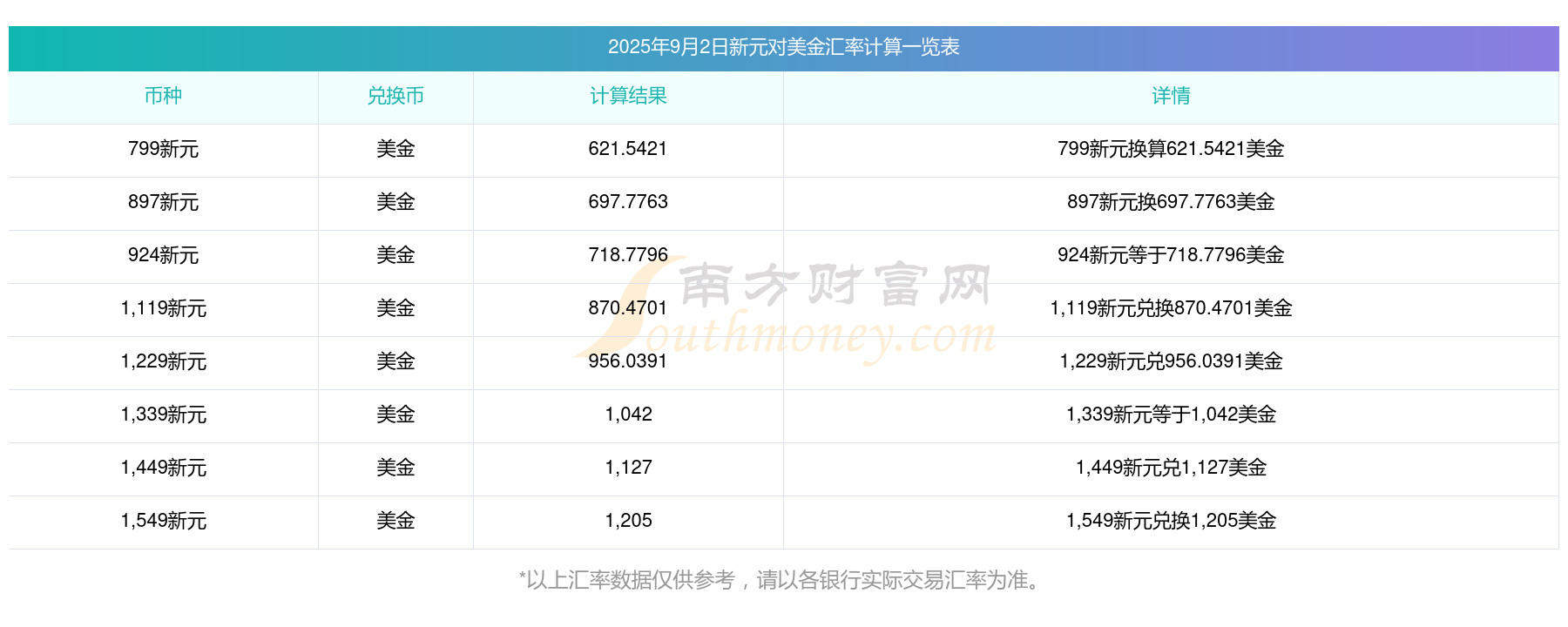Click the table title 2025年9月2日新元对美金汇率计算一览表
This screenshot has height=627, width=1568.
tap(783, 47)
